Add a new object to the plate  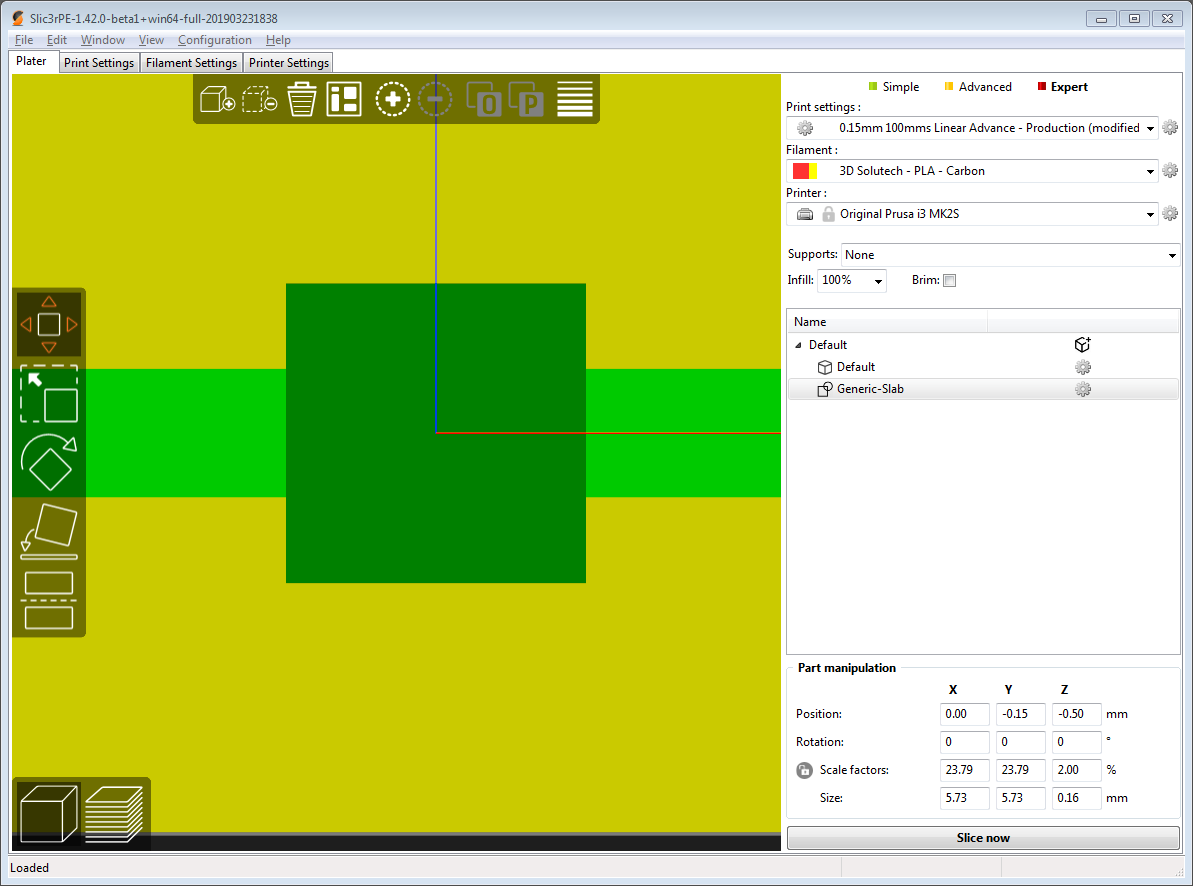217,98
